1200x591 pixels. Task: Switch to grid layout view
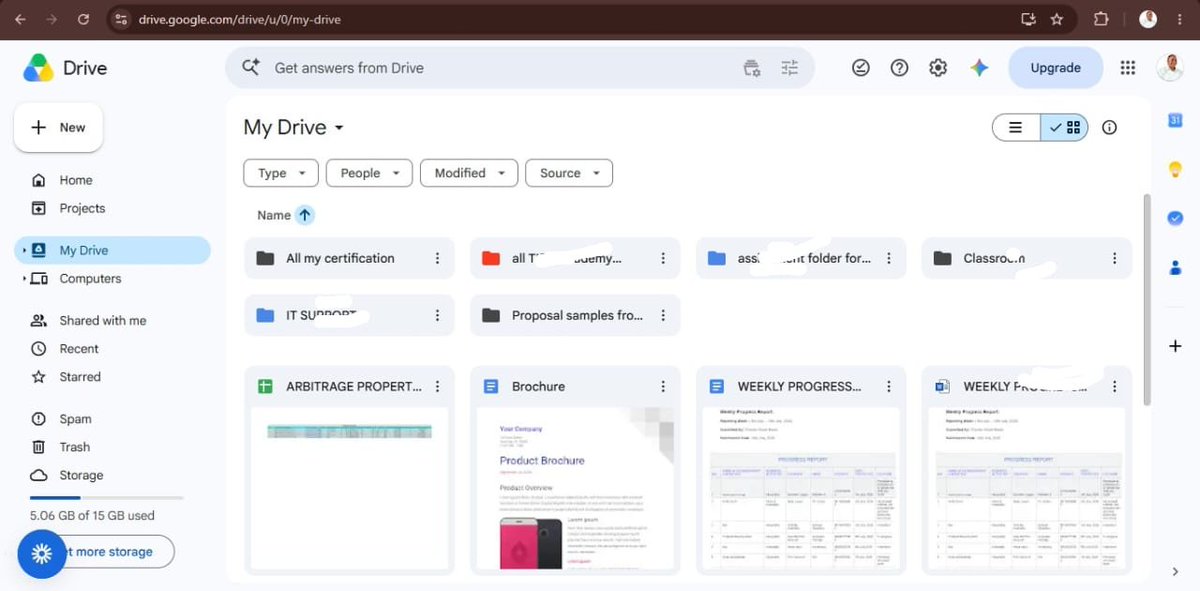pyautogui.click(x=1064, y=127)
